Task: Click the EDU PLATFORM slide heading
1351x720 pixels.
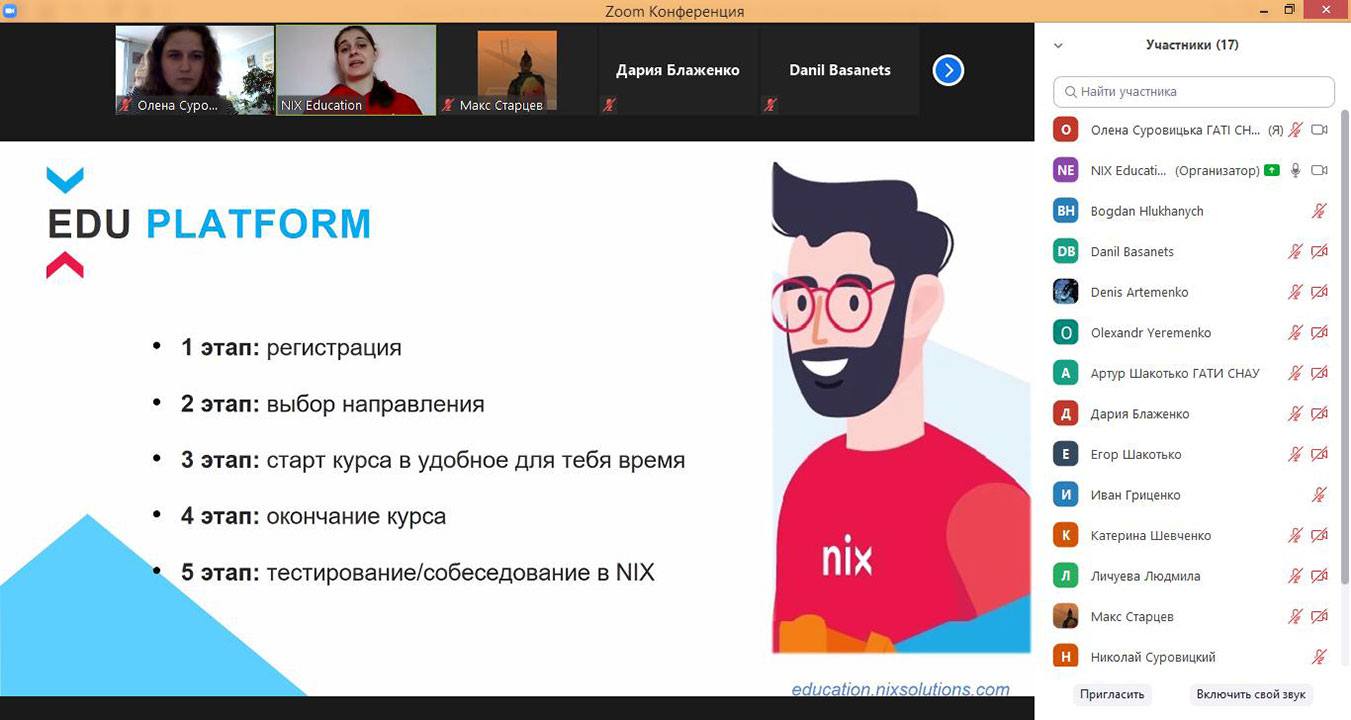Action: tap(209, 224)
